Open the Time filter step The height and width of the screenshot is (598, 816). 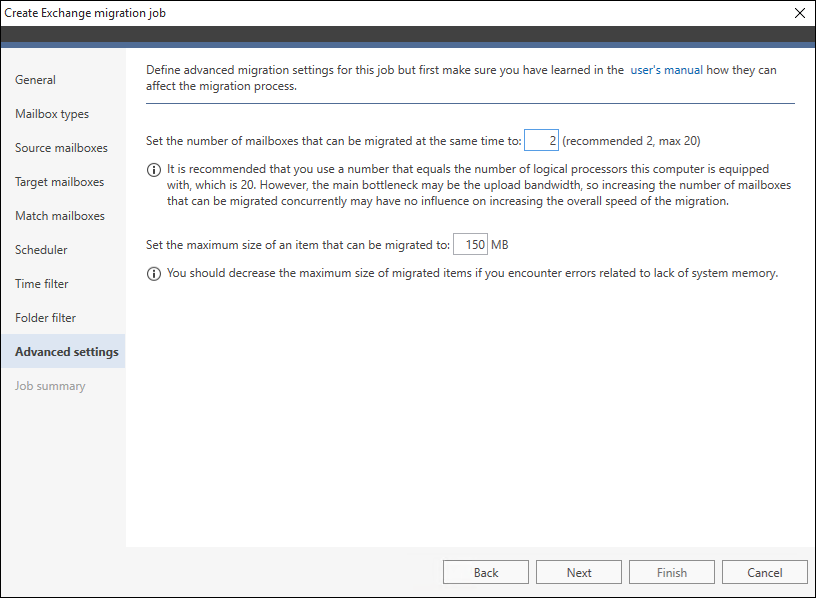coord(41,284)
